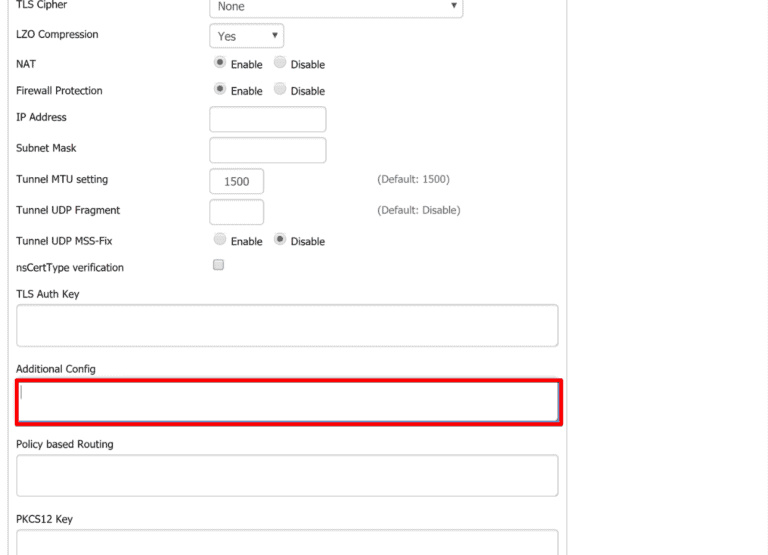Click the IP Address input field
Screen dimensions: 768x555
[267, 119]
